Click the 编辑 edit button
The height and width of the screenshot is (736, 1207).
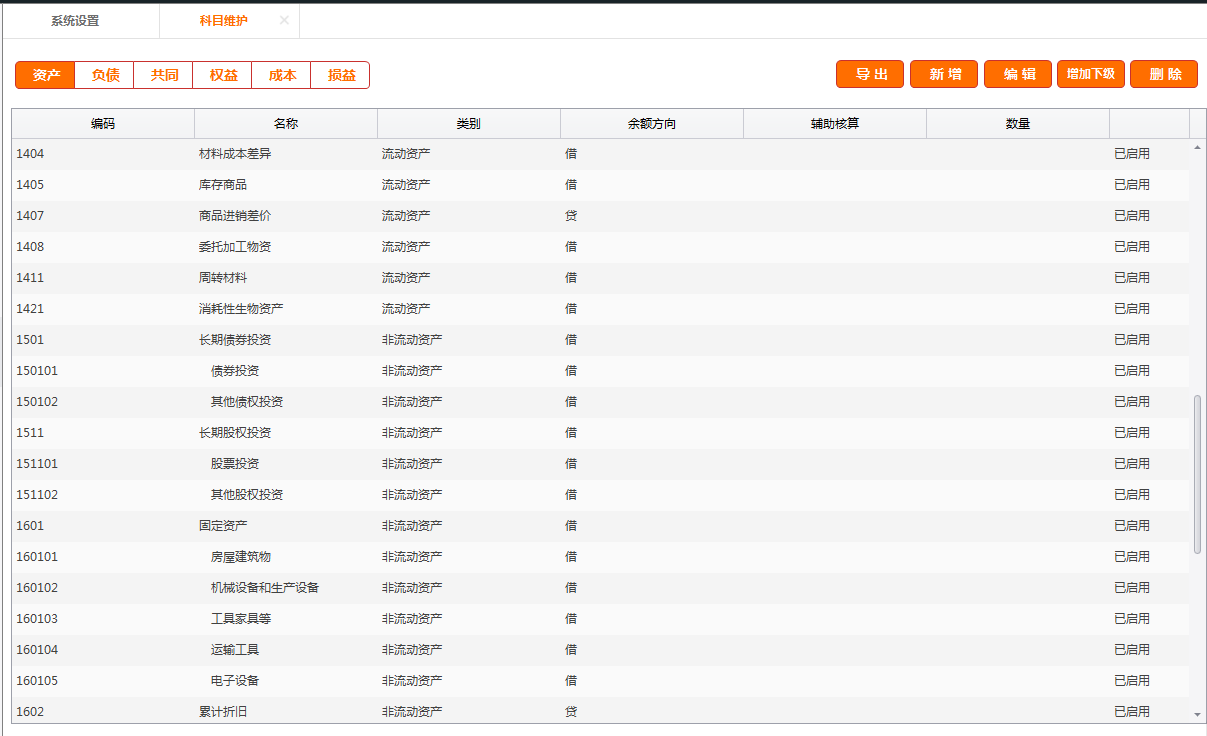1018,74
